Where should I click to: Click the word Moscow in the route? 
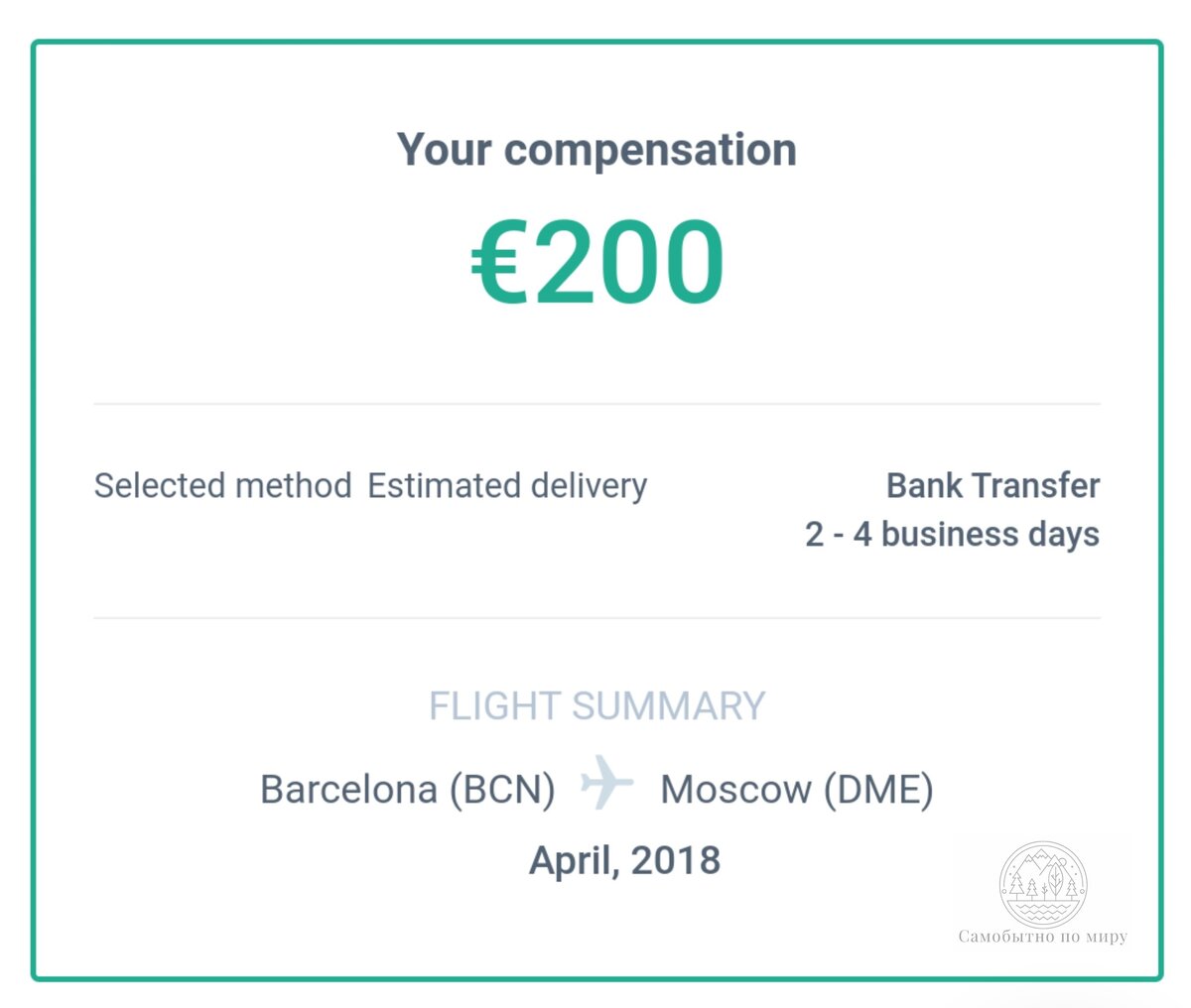pos(735,790)
